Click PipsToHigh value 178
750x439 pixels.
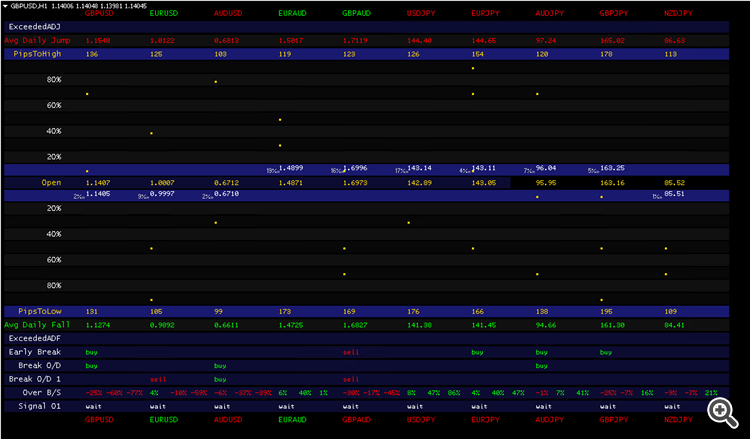click(x=606, y=54)
